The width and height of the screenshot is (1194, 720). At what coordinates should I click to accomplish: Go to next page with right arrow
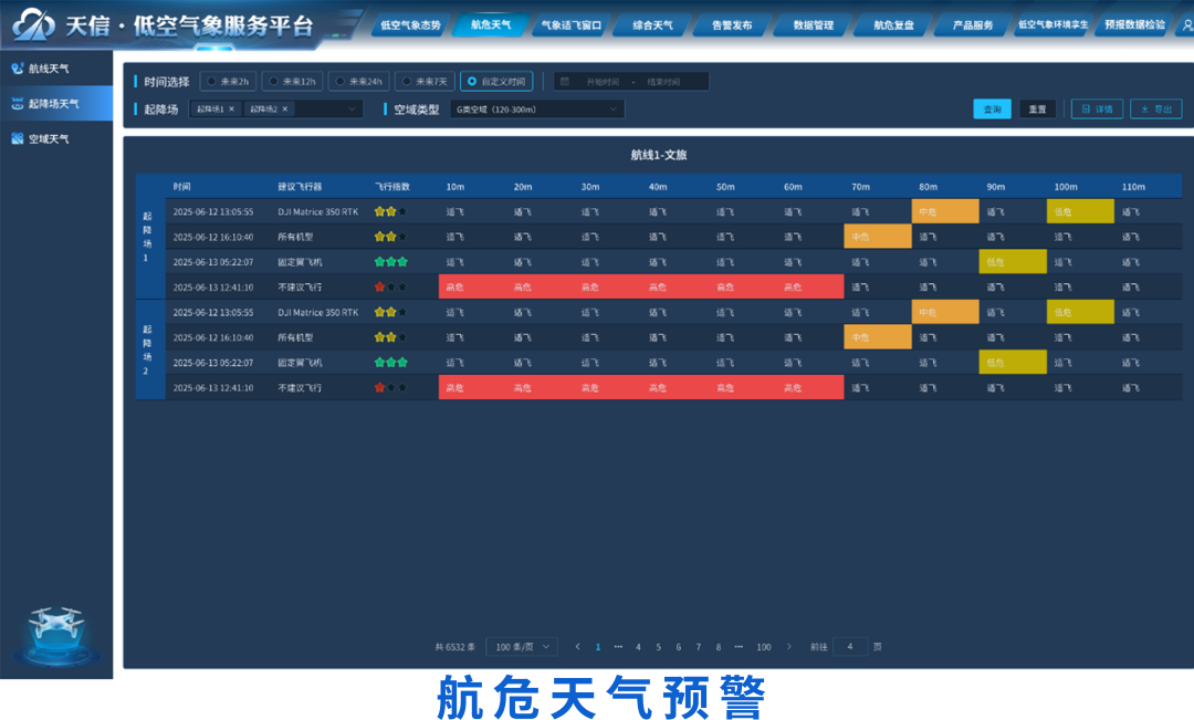tap(790, 647)
